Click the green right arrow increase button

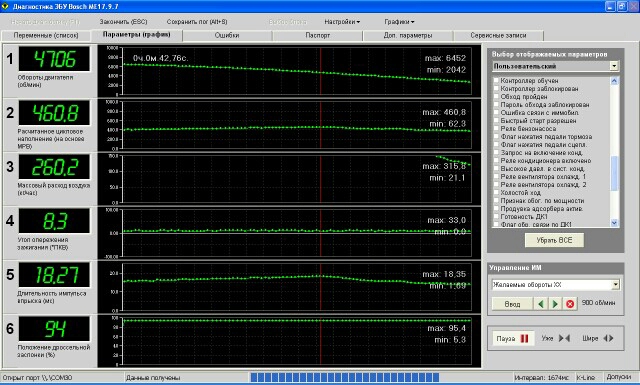click(555, 304)
